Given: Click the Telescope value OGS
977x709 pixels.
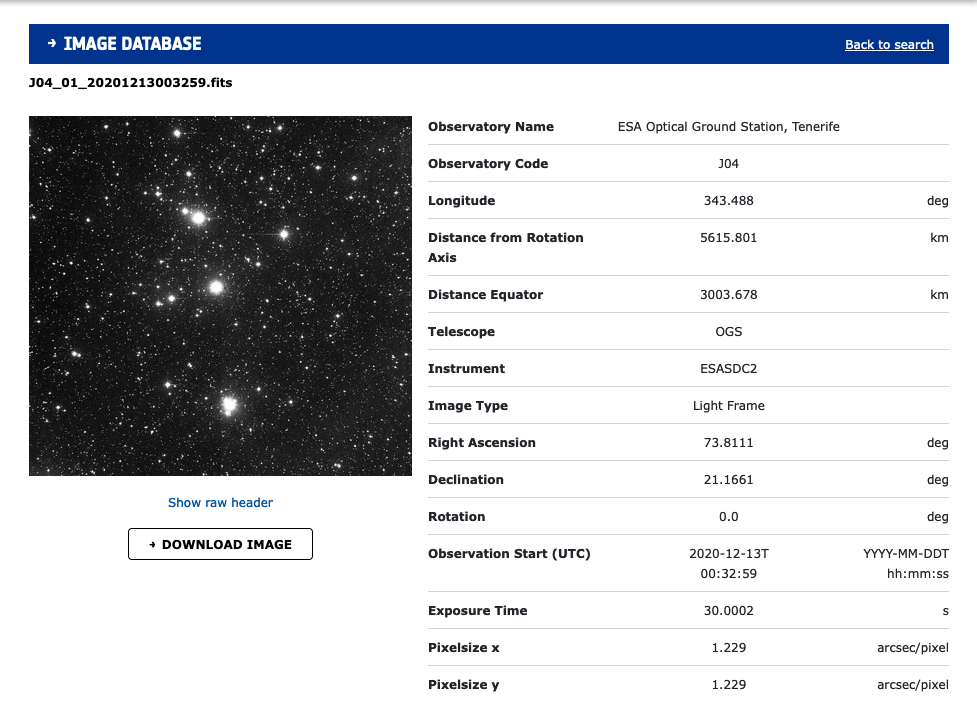Looking at the screenshot, I should [728, 332].
